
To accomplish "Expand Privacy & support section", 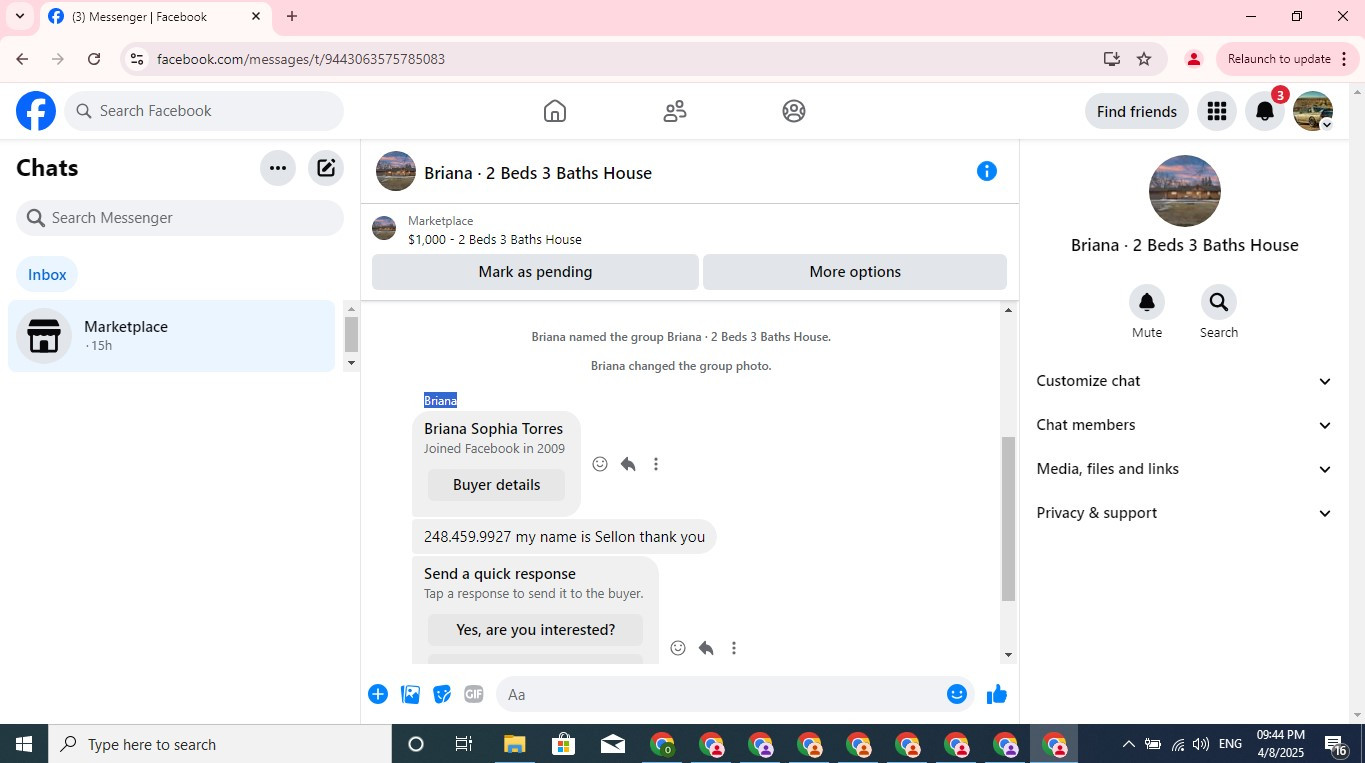I will (x=1185, y=513).
